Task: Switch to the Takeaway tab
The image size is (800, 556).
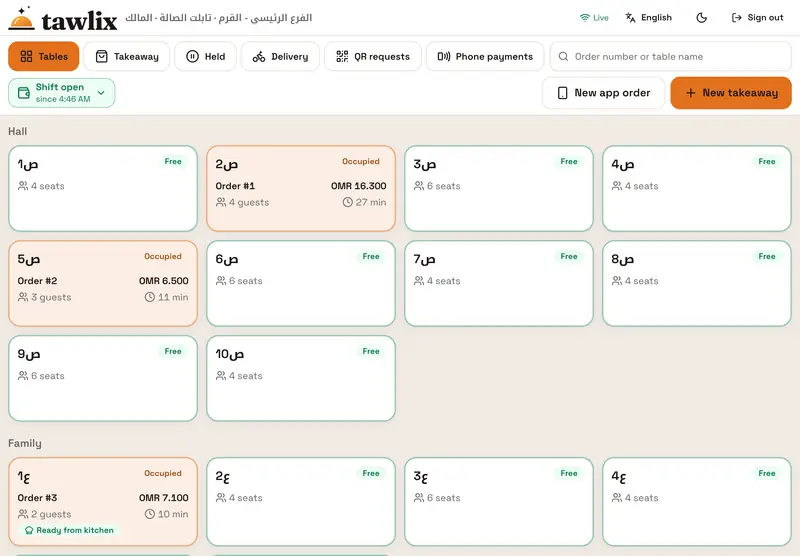Action: click(127, 56)
